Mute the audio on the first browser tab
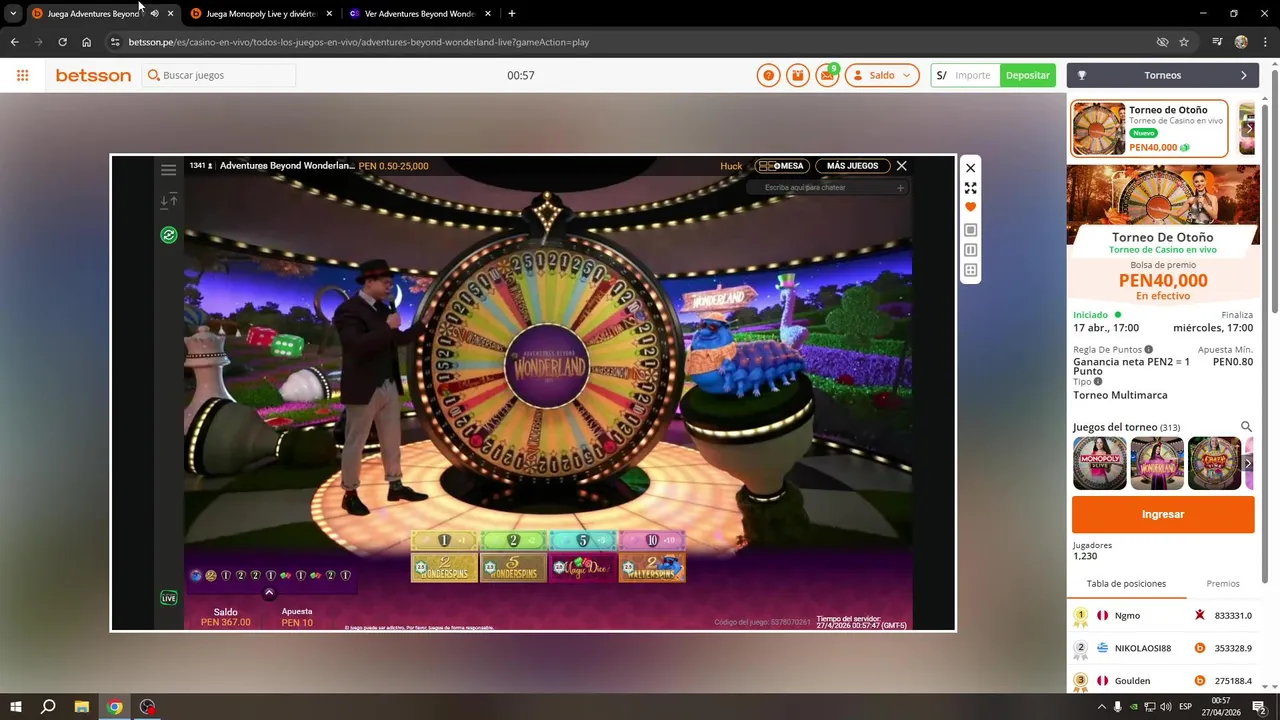The height and width of the screenshot is (720, 1280). click(x=154, y=14)
